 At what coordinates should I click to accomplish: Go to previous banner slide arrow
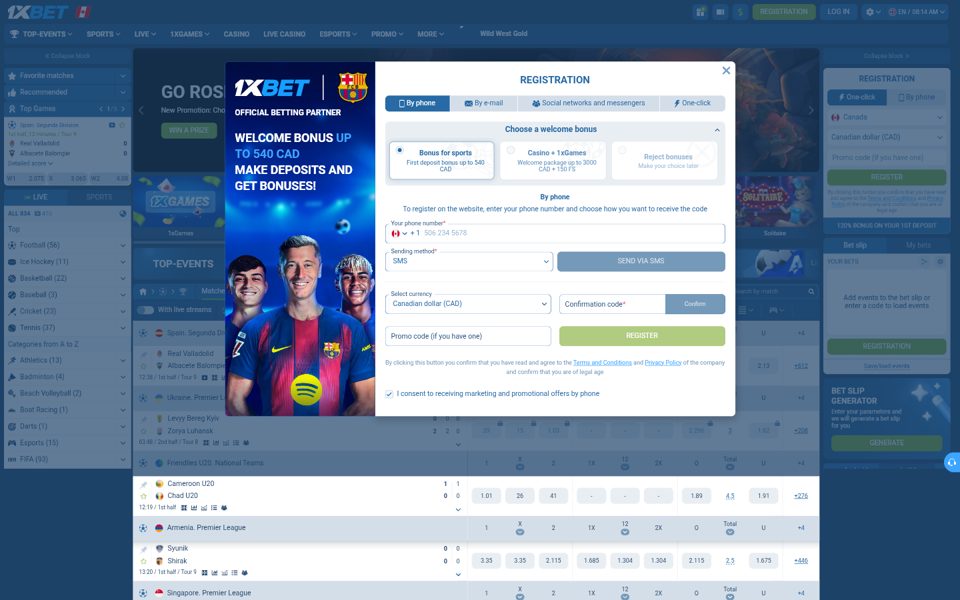pos(141,111)
